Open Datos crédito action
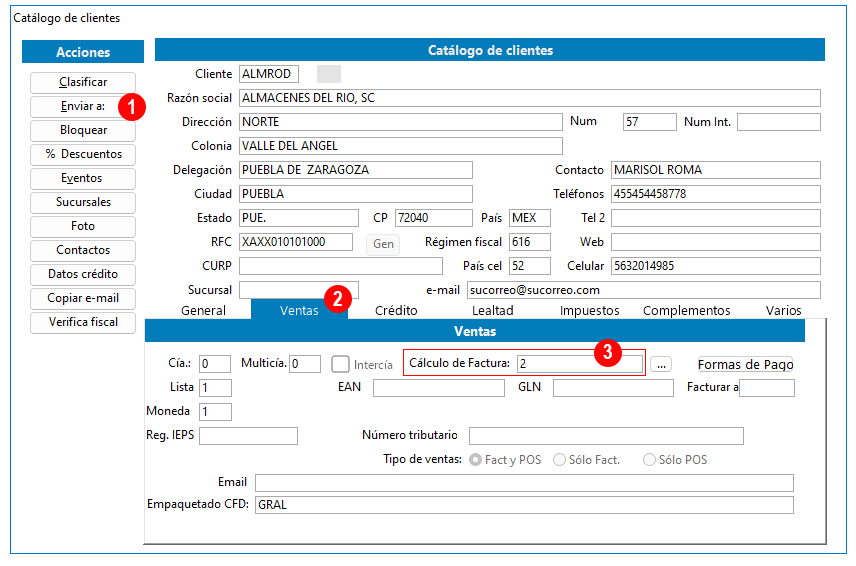Screen dimensions: 856x566 [83, 275]
